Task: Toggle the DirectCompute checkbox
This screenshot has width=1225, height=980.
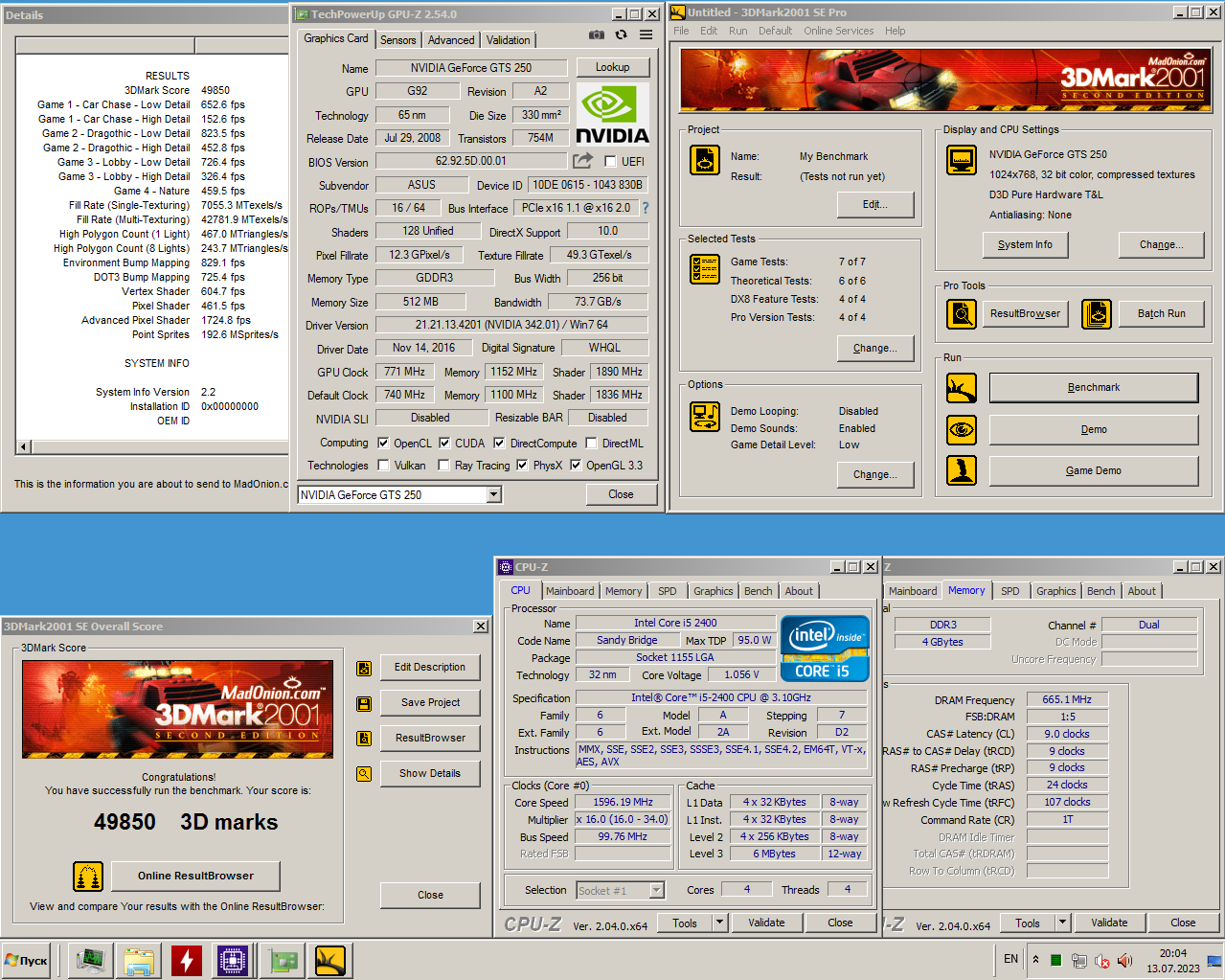Action: (x=499, y=443)
